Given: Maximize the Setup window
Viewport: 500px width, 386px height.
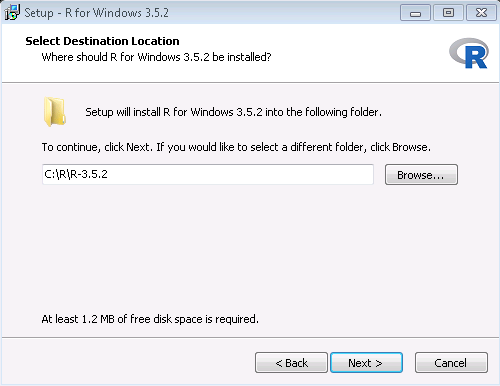Looking at the screenshot, I should pos(448,13).
